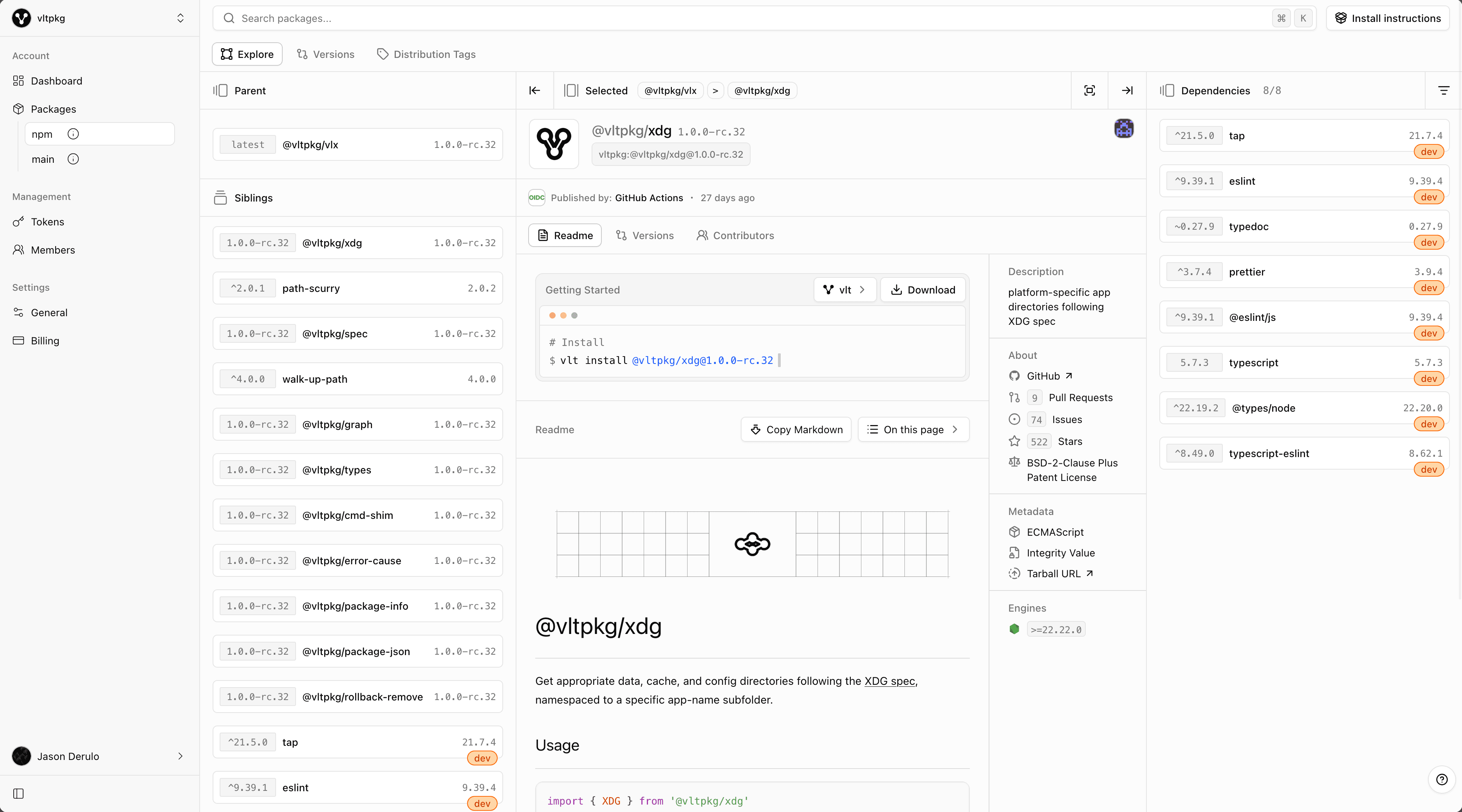1462x812 pixels.
Task: Click the Download button
Action: (x=922, y=290)
